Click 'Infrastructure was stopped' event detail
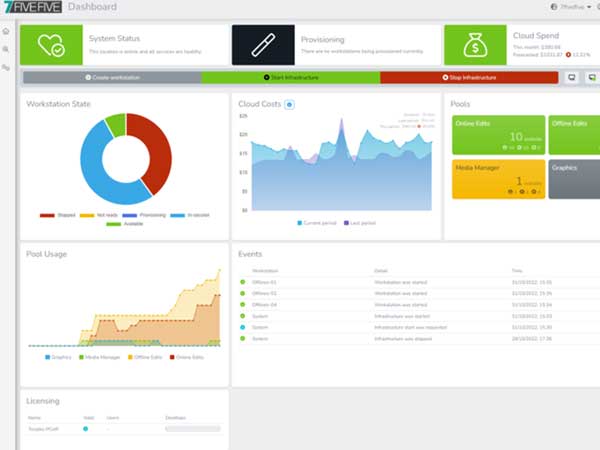 (403, 339)
